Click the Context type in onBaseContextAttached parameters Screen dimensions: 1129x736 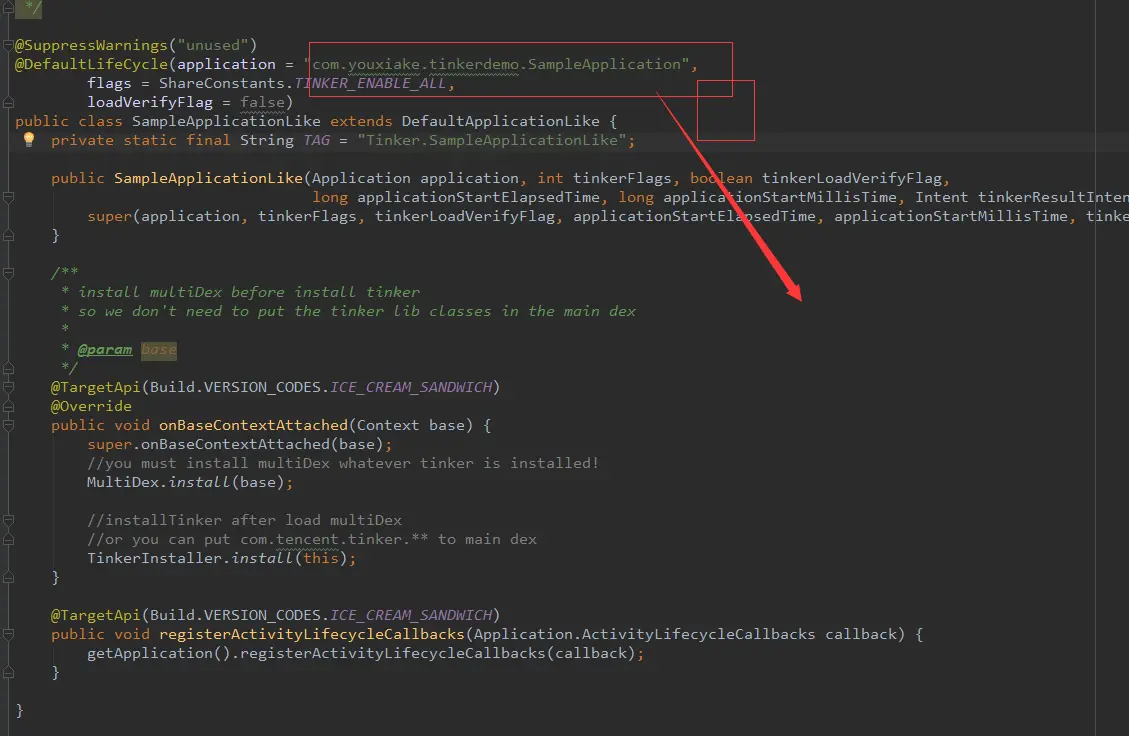point(388,426)
